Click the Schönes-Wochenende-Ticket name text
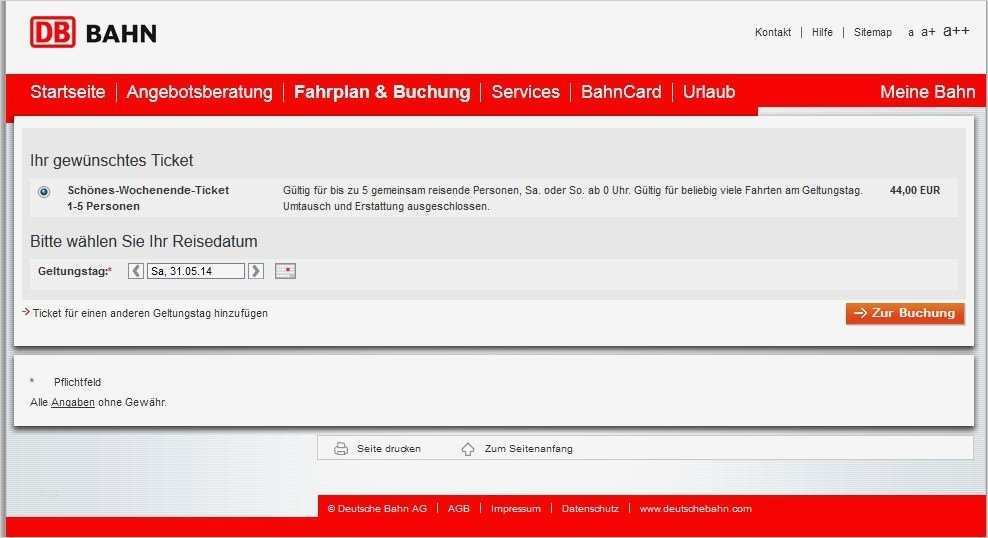 [x=148, y=190]
